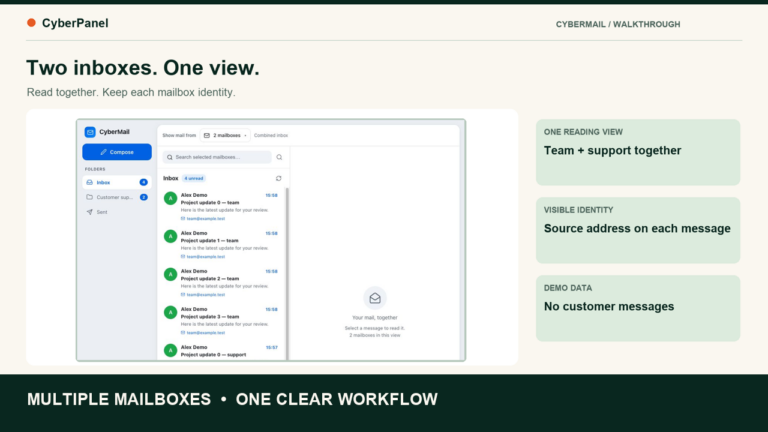Click the Customer sup... badge 2

[x=144, y=197]
